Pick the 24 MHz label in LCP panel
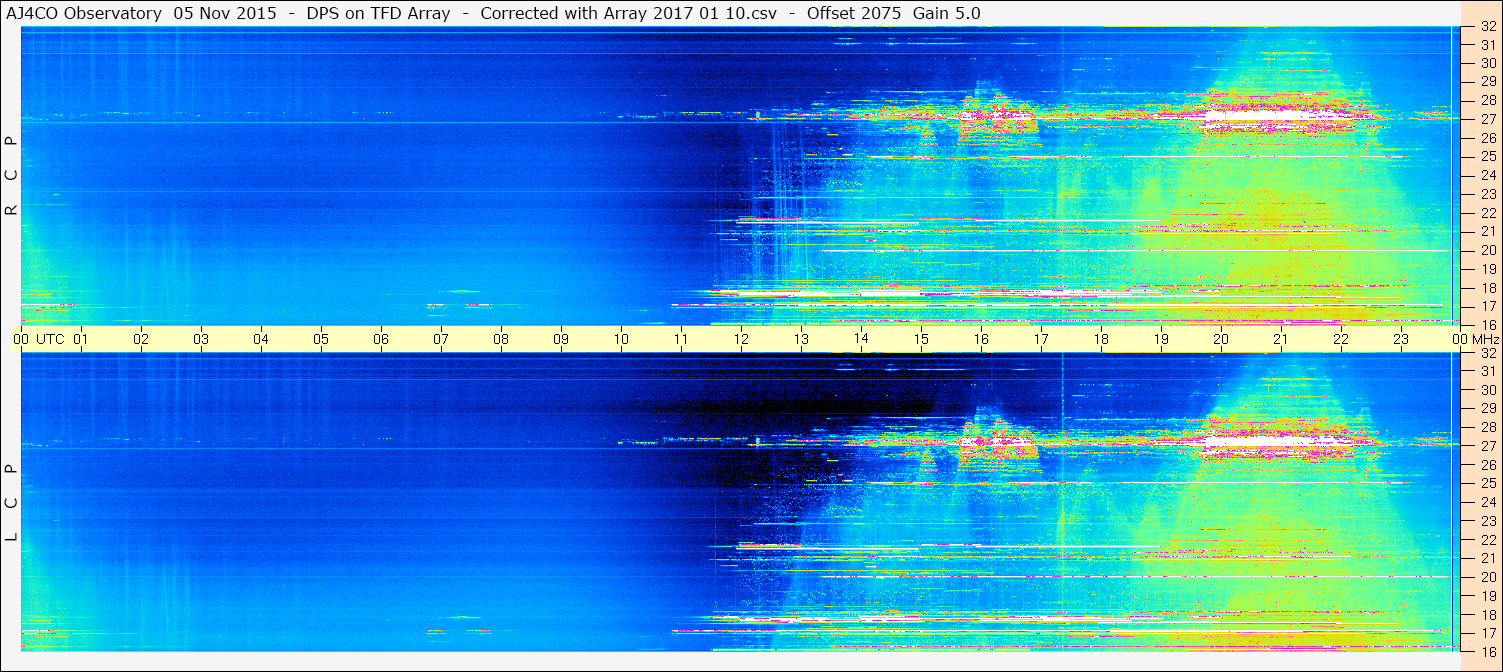Image resolution: width=1503 pixels, height=672 pixels. 1487,502
